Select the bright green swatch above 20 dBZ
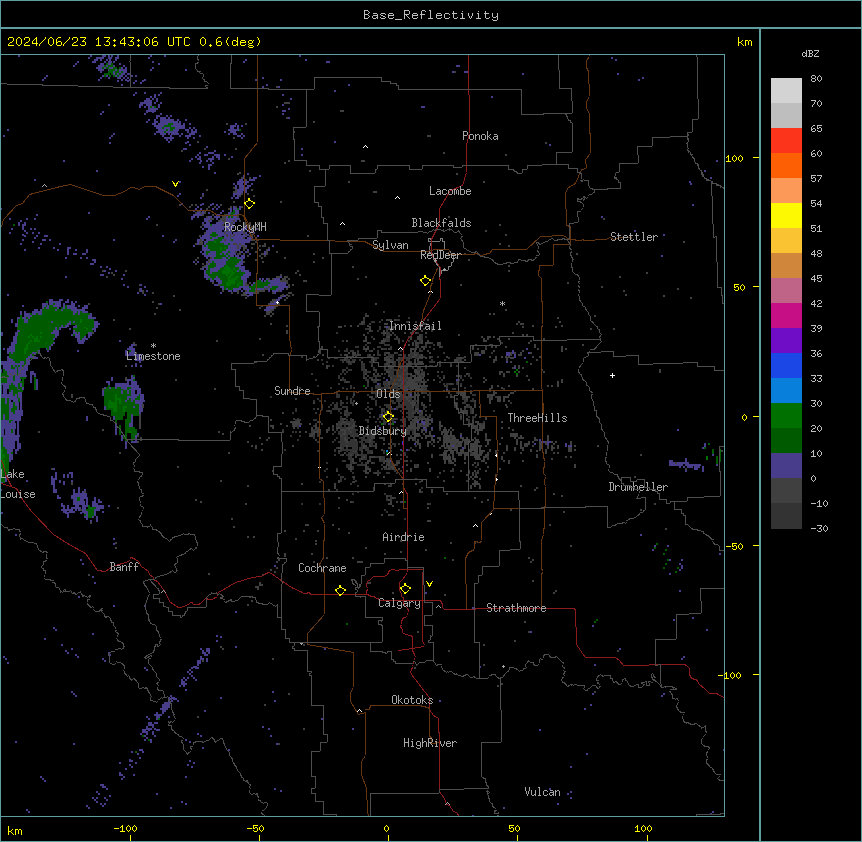This screenshot has height=842, width=862. coord(786,416)
